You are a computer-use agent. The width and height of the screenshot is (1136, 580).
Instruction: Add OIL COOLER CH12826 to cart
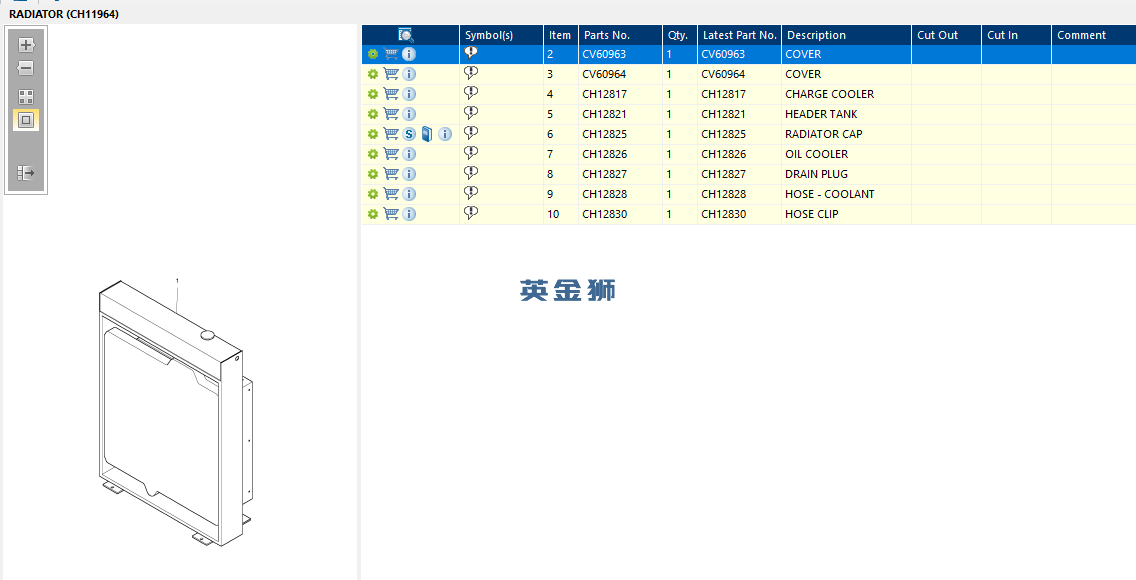point(391,154)
